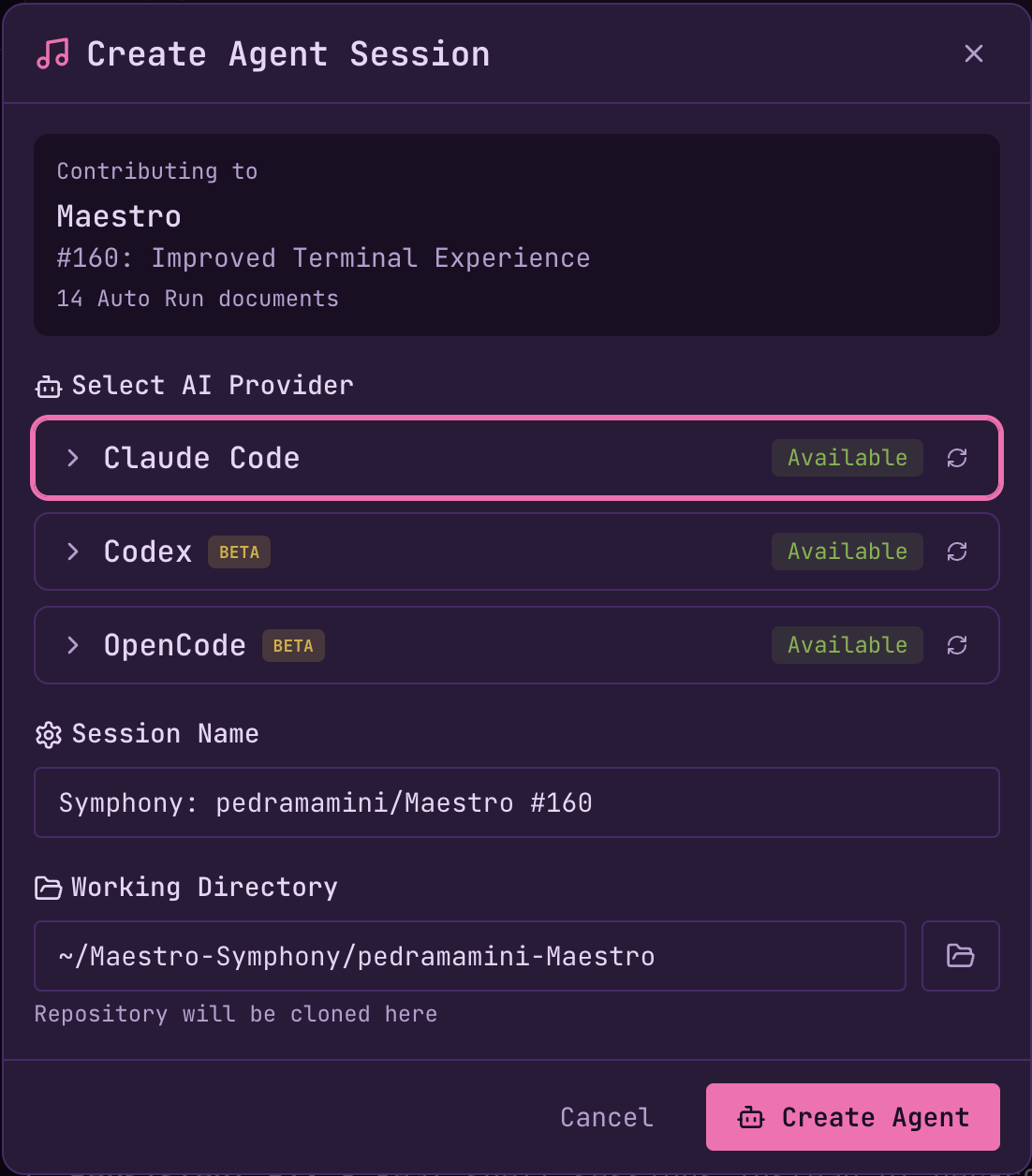Screen dimensions: 1032x1176
Task: Expand the Claude Code provider options
Action: point(73,458)
